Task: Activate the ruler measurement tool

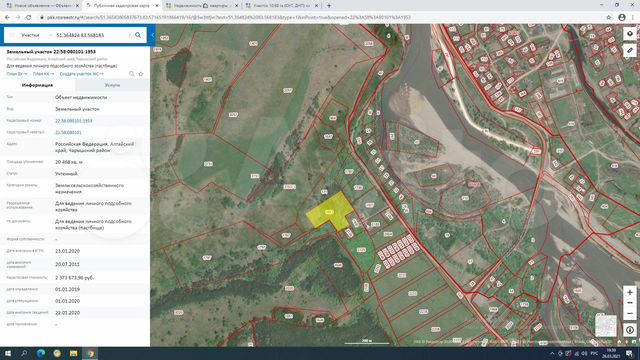Action: (x=630, y=51)
